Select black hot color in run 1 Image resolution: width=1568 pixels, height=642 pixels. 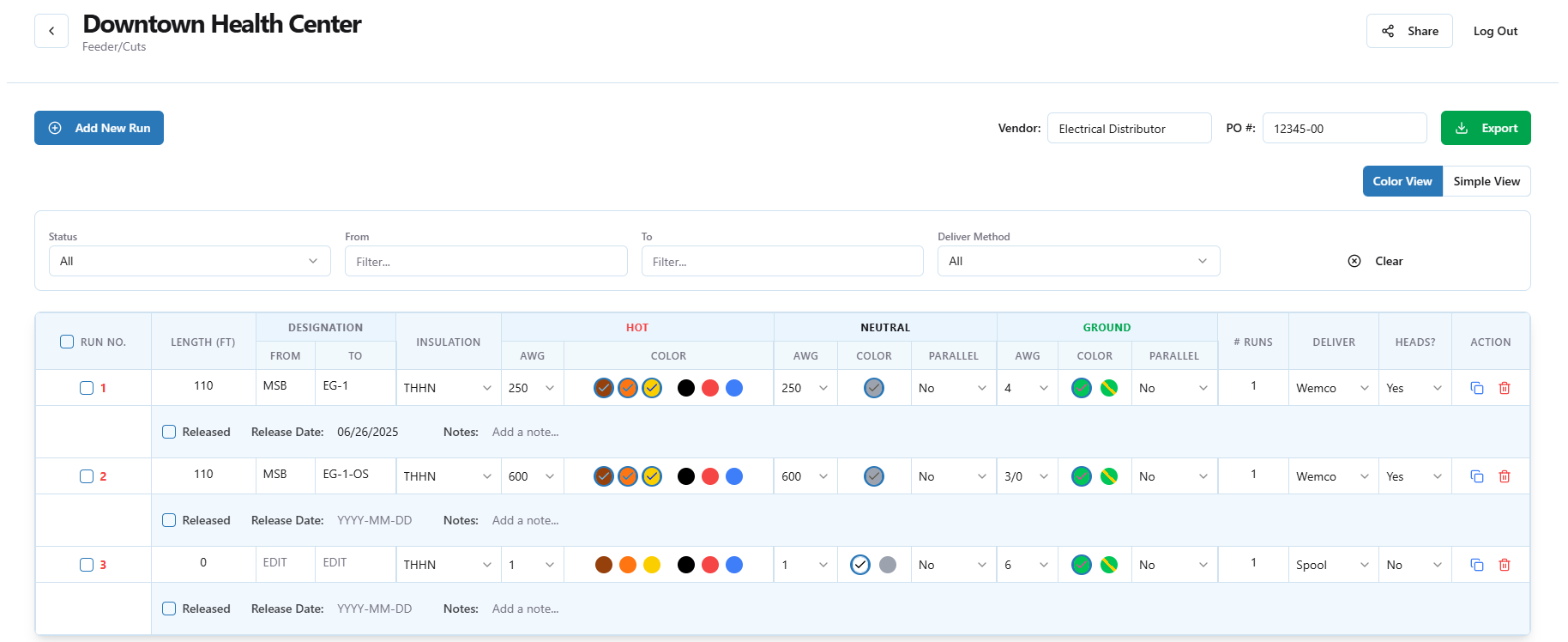[x=686, y=388]
